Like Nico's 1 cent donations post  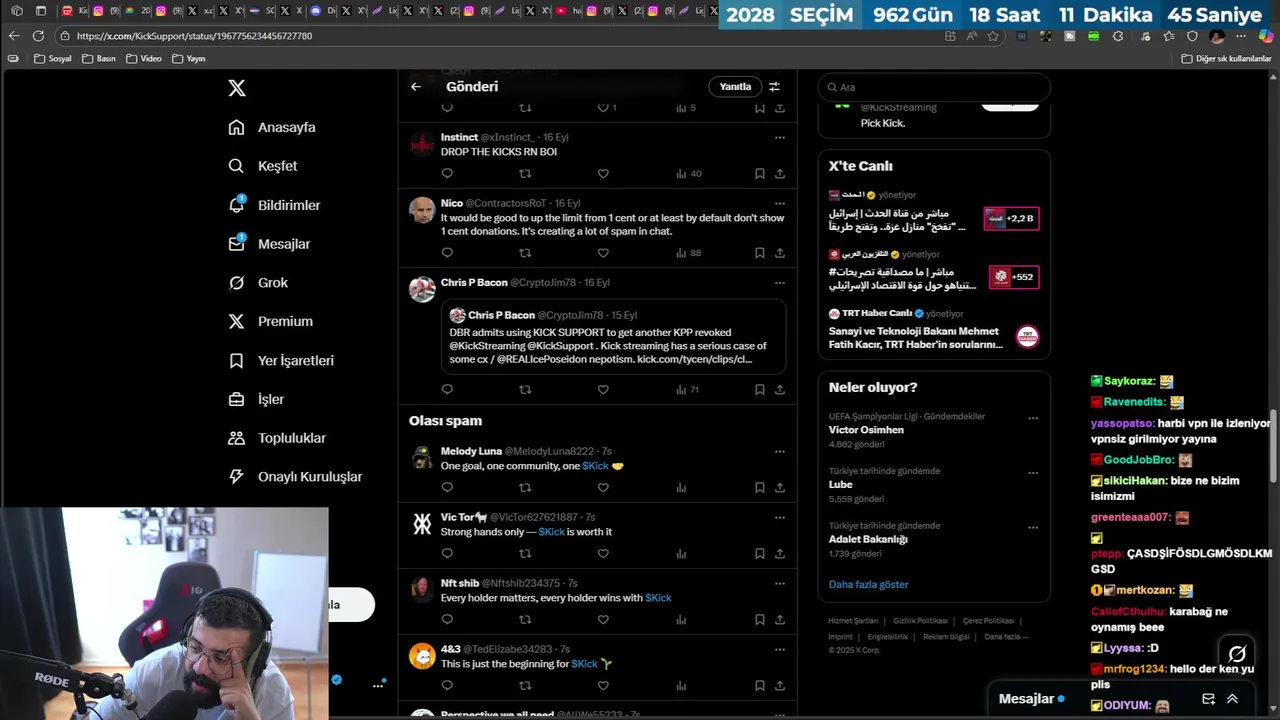(603, 253)
